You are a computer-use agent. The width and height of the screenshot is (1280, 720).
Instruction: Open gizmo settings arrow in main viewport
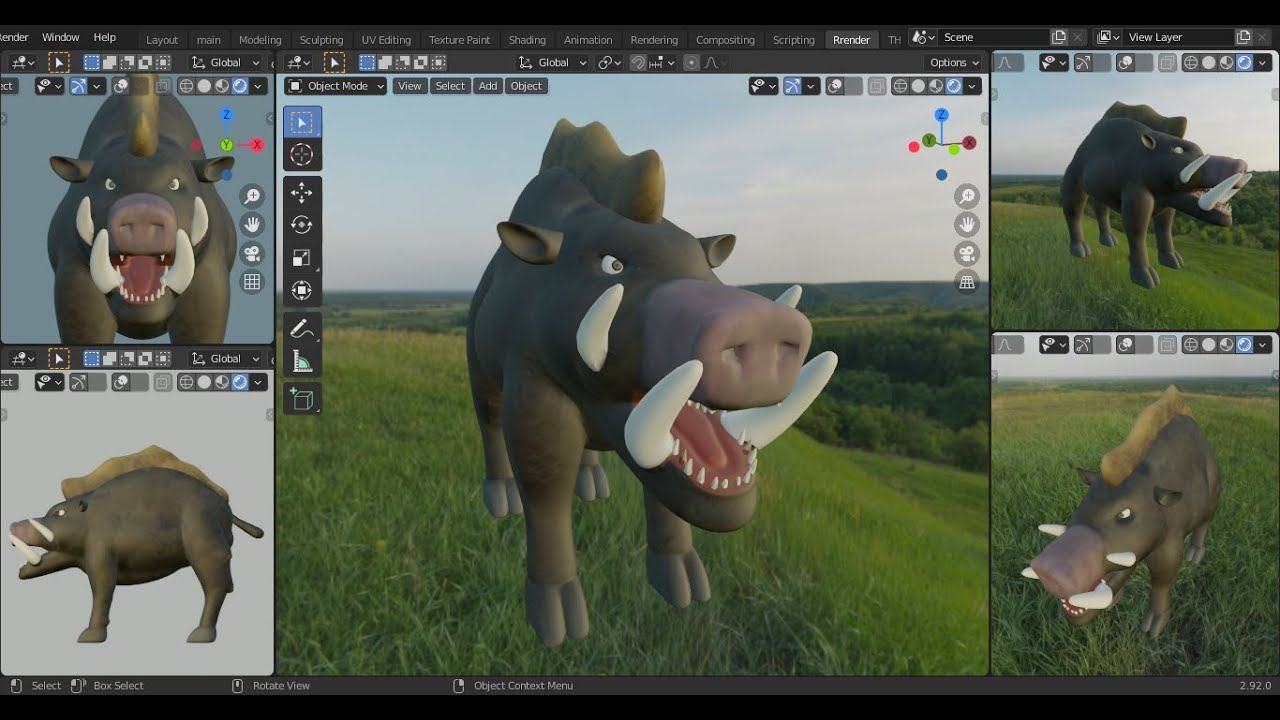811,86
